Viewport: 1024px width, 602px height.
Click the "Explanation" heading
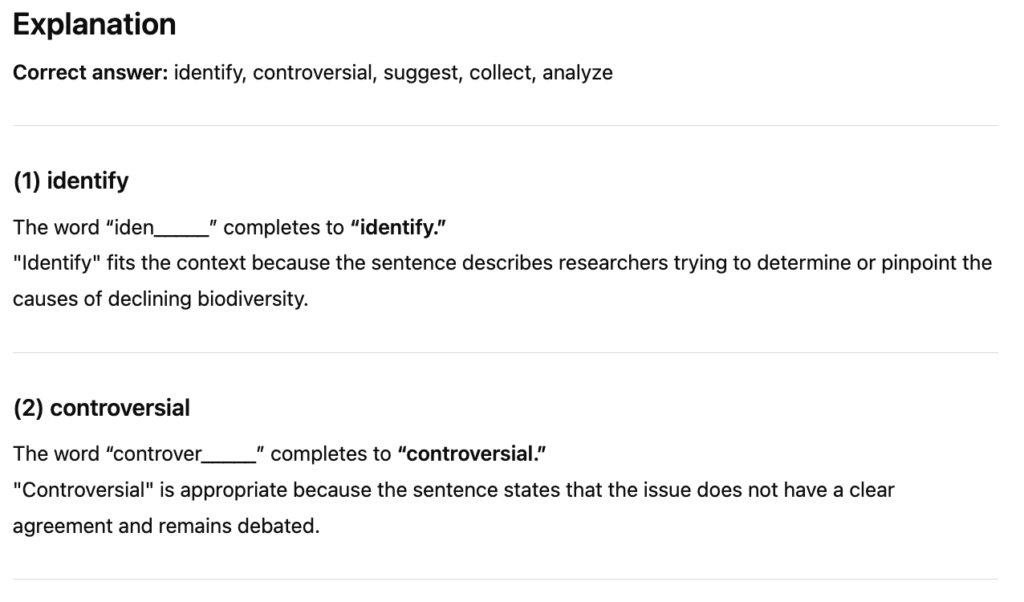[94, 25]
